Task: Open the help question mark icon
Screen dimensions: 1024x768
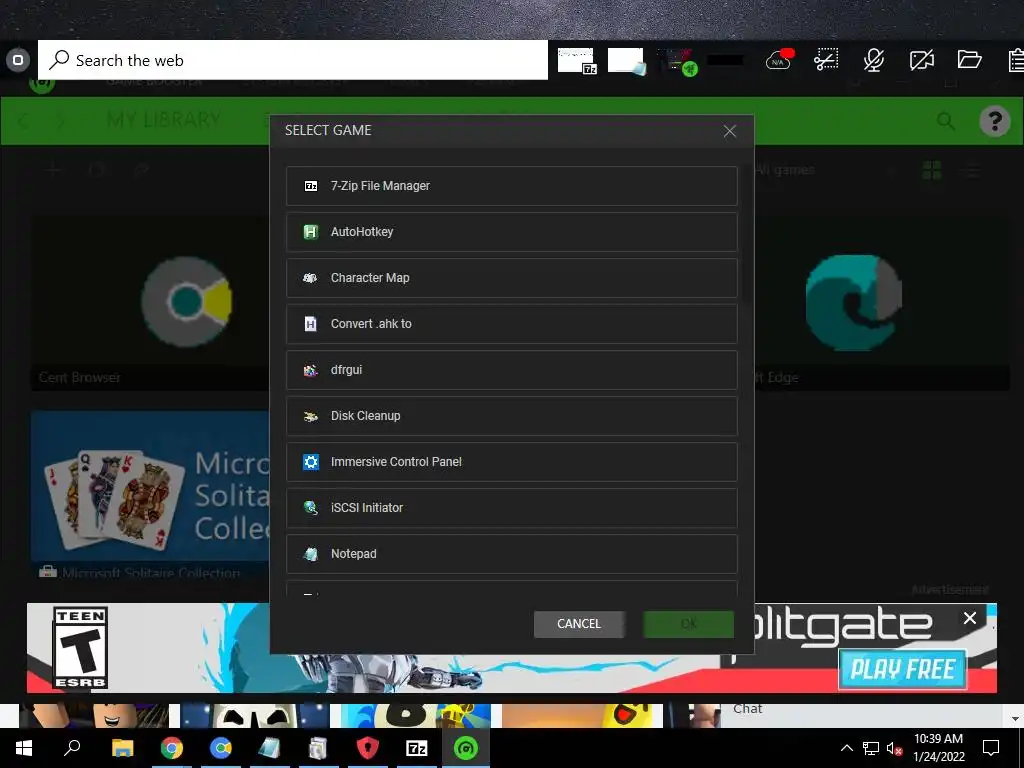Action: click(995, 121)
